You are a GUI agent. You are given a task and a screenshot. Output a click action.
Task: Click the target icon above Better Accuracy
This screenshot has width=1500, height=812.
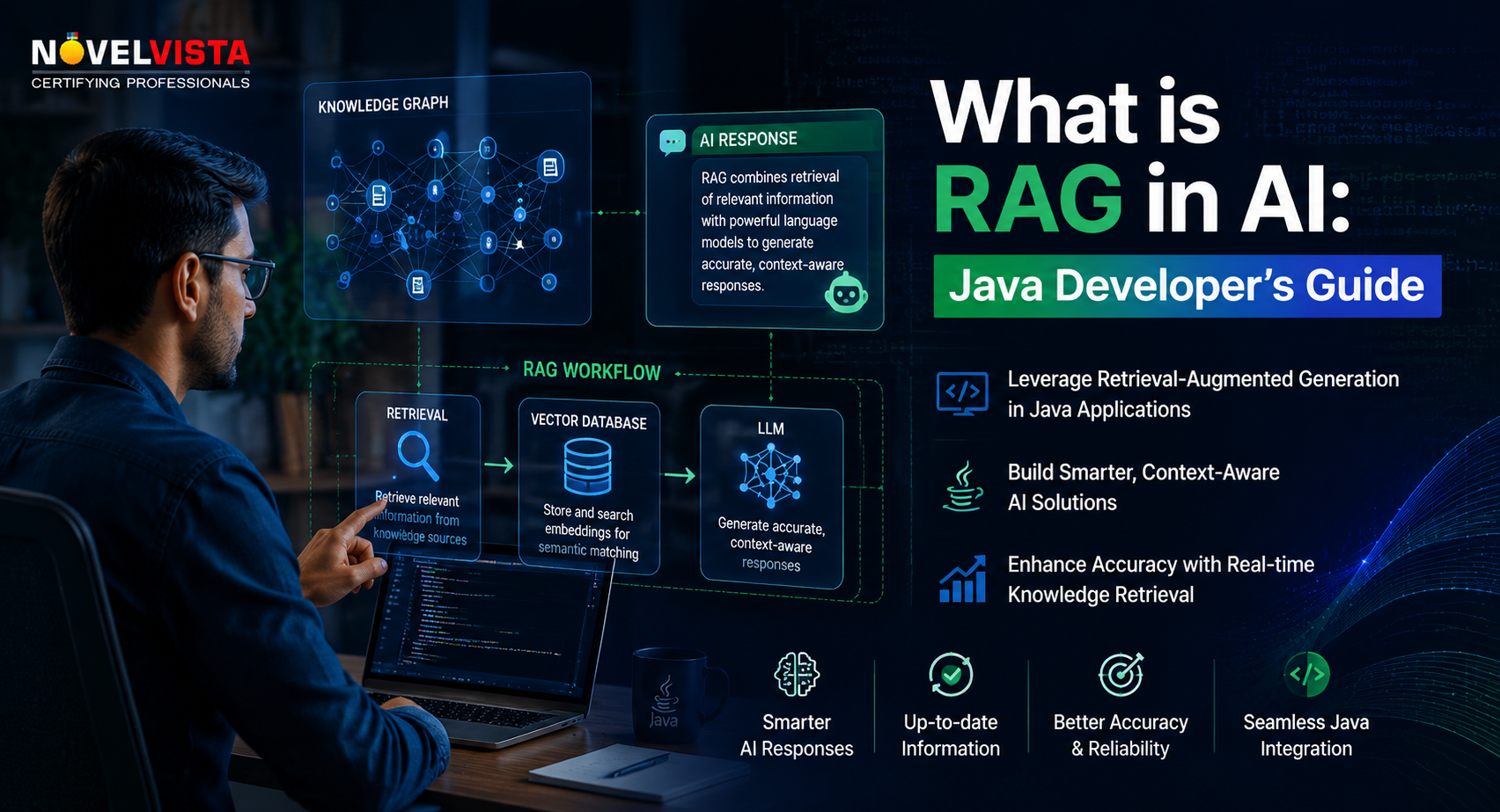click(x=1121, y=675)
